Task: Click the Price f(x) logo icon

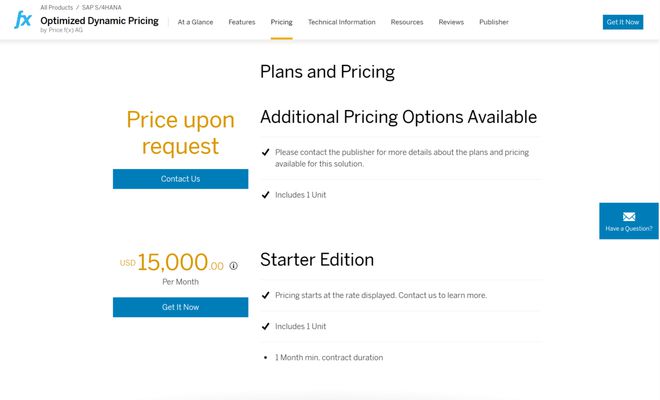Action: 22,21
